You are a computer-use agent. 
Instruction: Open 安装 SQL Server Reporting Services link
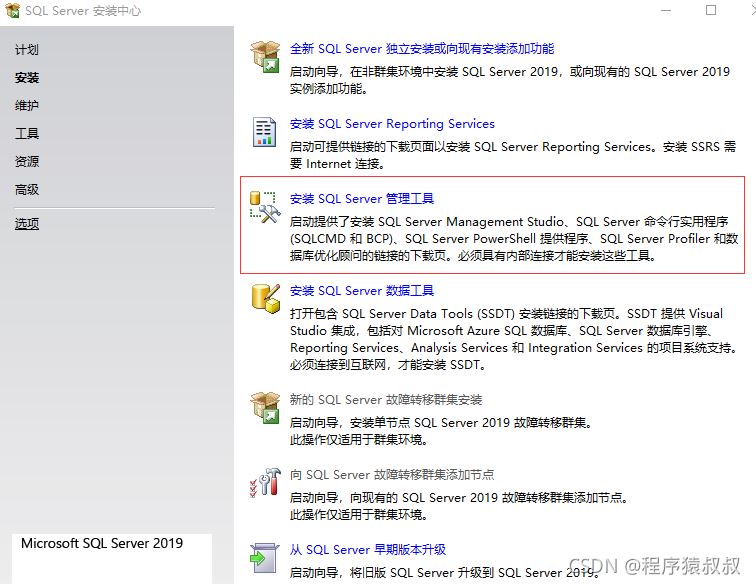pyautogui.click(x=392, y=124)
